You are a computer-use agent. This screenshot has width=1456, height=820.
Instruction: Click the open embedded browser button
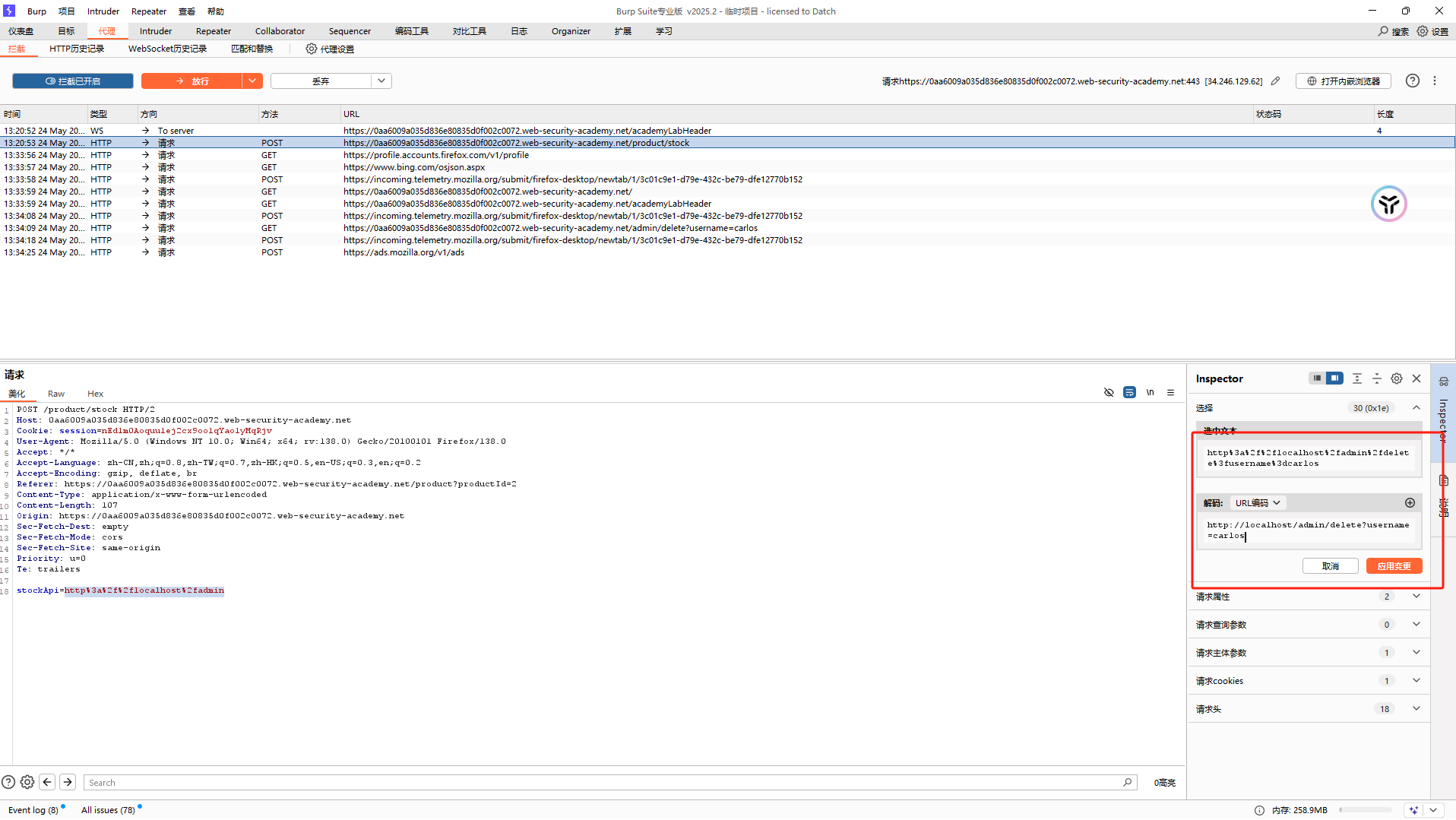[1343, 81]
